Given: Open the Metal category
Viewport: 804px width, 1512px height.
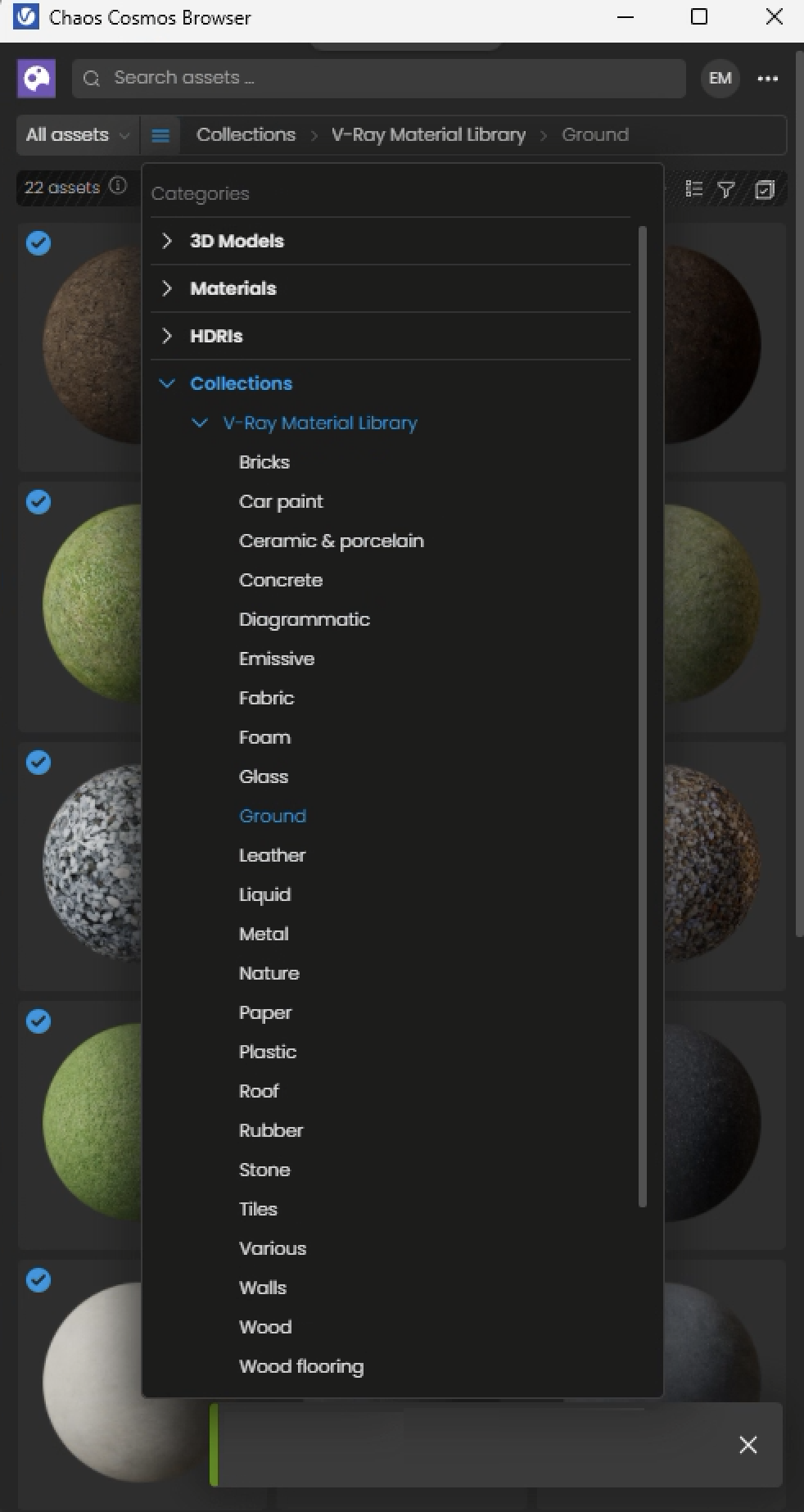Looking at the screenshot, I should (264, 934).
